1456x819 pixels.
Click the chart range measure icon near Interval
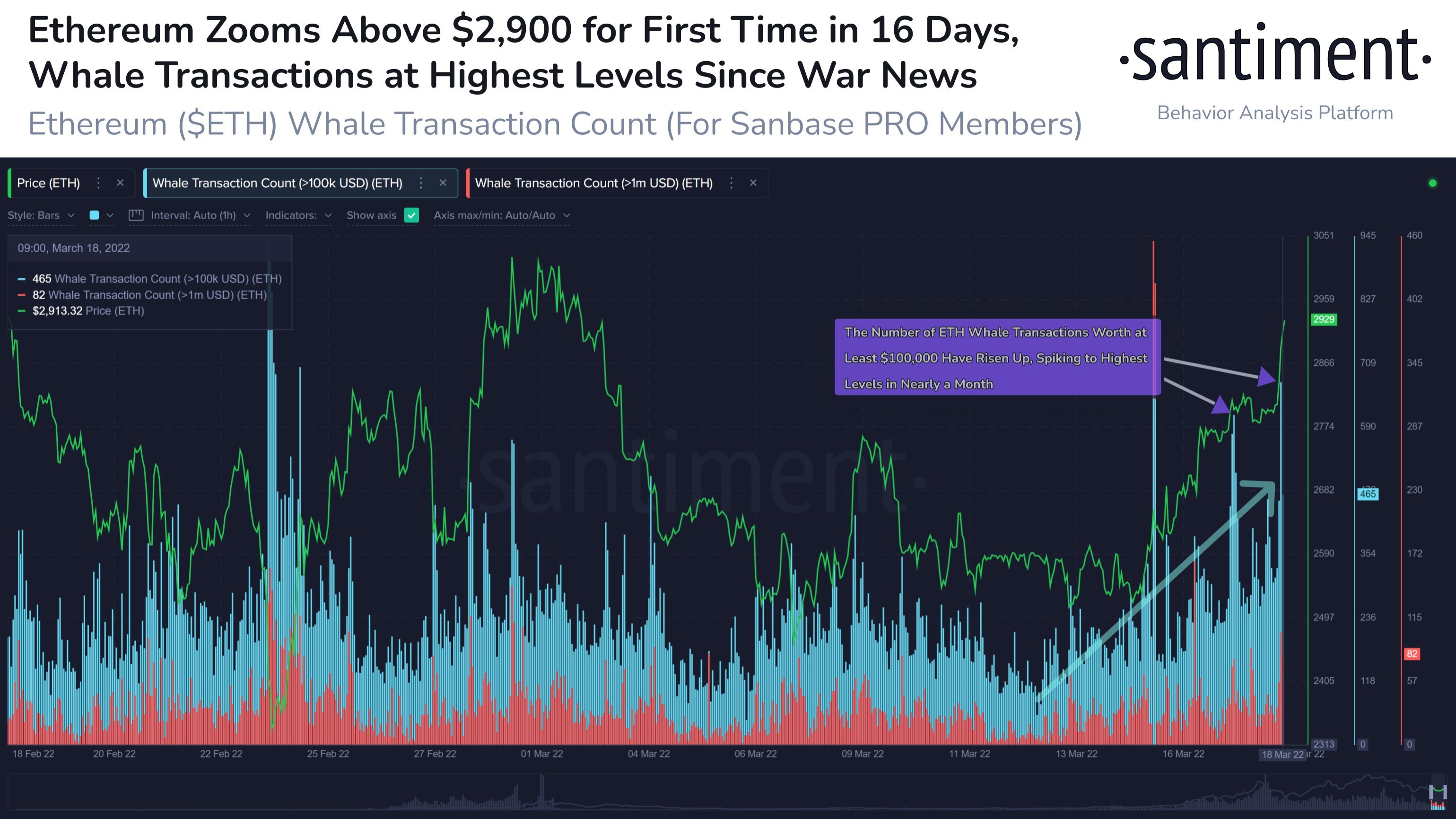coord(136,215)
